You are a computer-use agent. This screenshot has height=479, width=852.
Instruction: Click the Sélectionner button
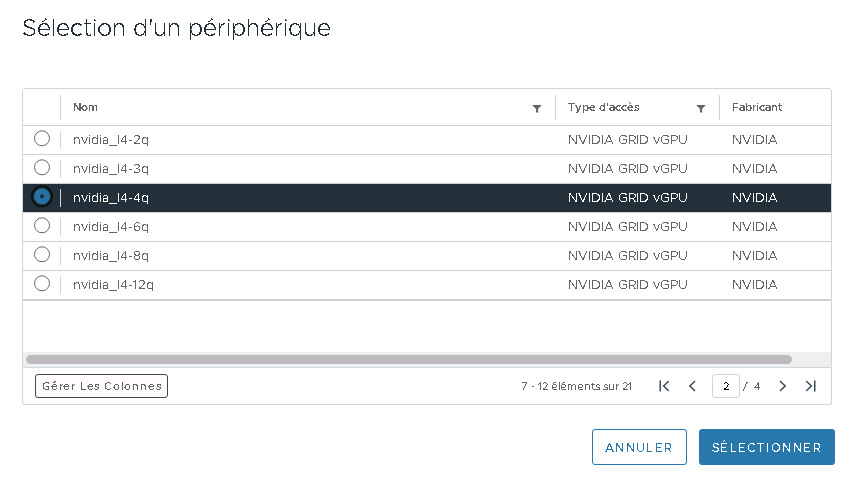pos(767,447)
